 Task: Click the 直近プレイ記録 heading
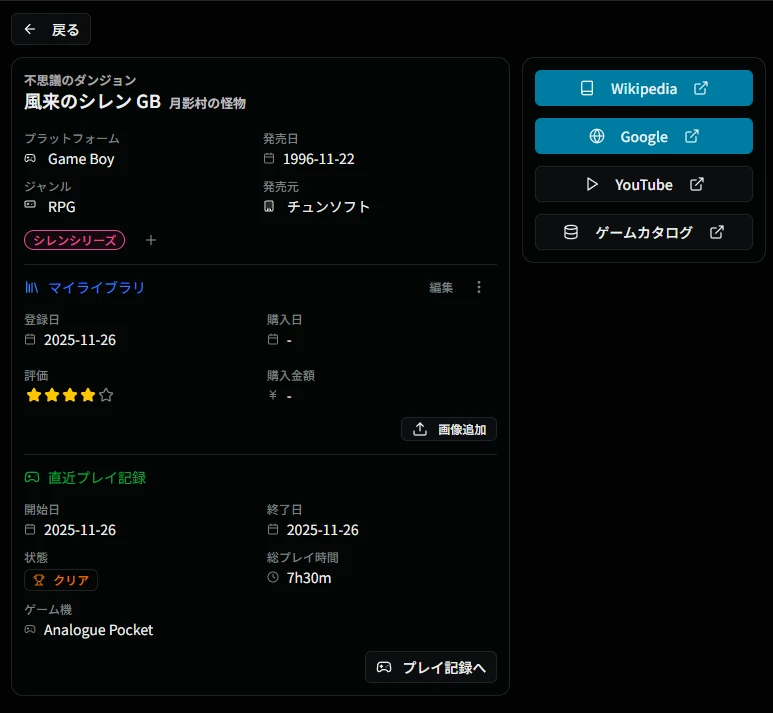(x=97, y=477)
